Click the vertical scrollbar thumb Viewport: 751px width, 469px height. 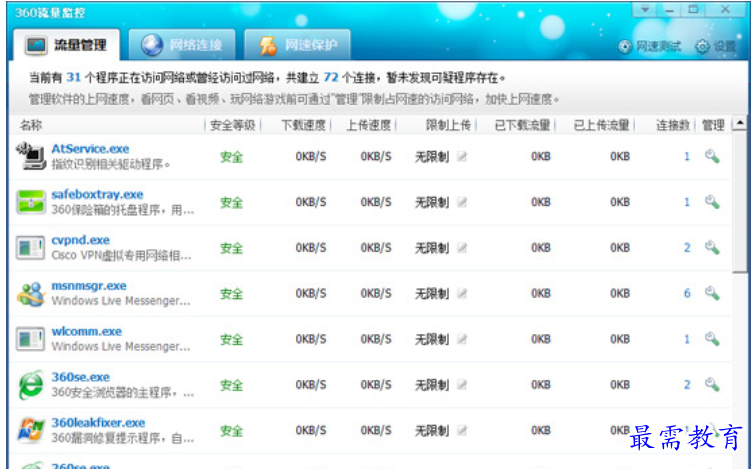pyautogui.click(x=740, y=201)
